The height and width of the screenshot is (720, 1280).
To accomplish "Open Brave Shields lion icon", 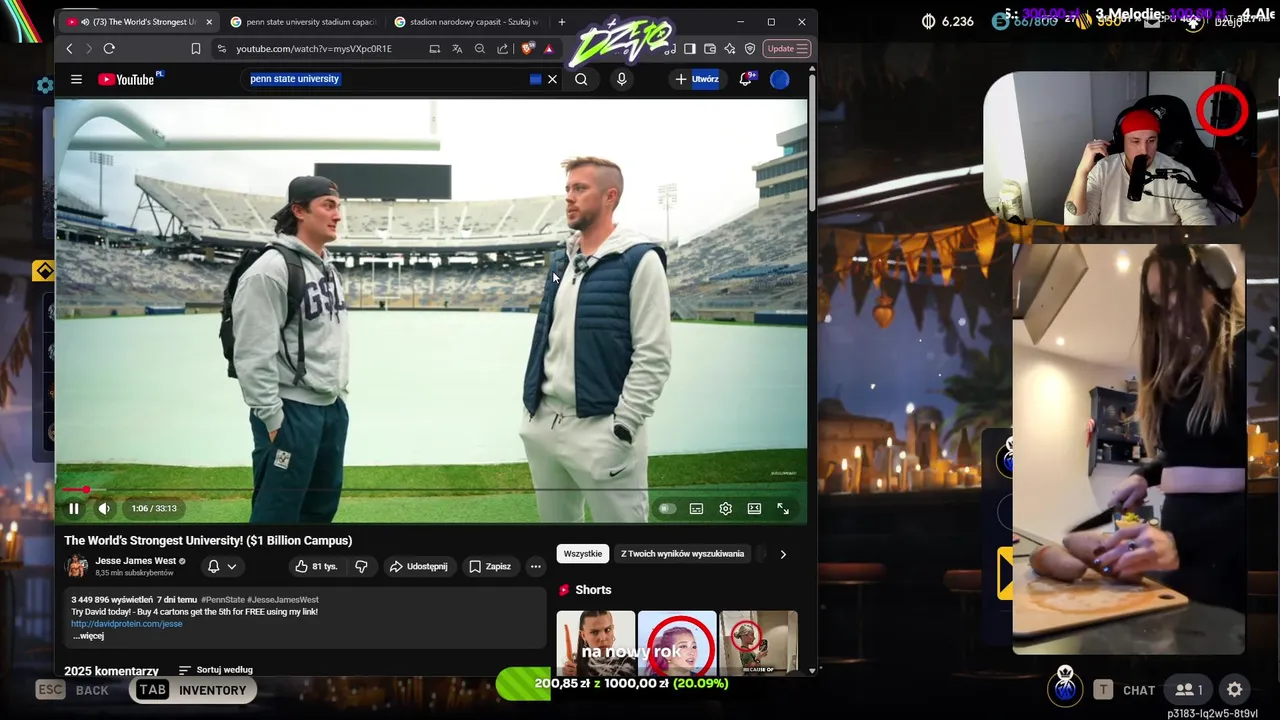I will point(528,48).
